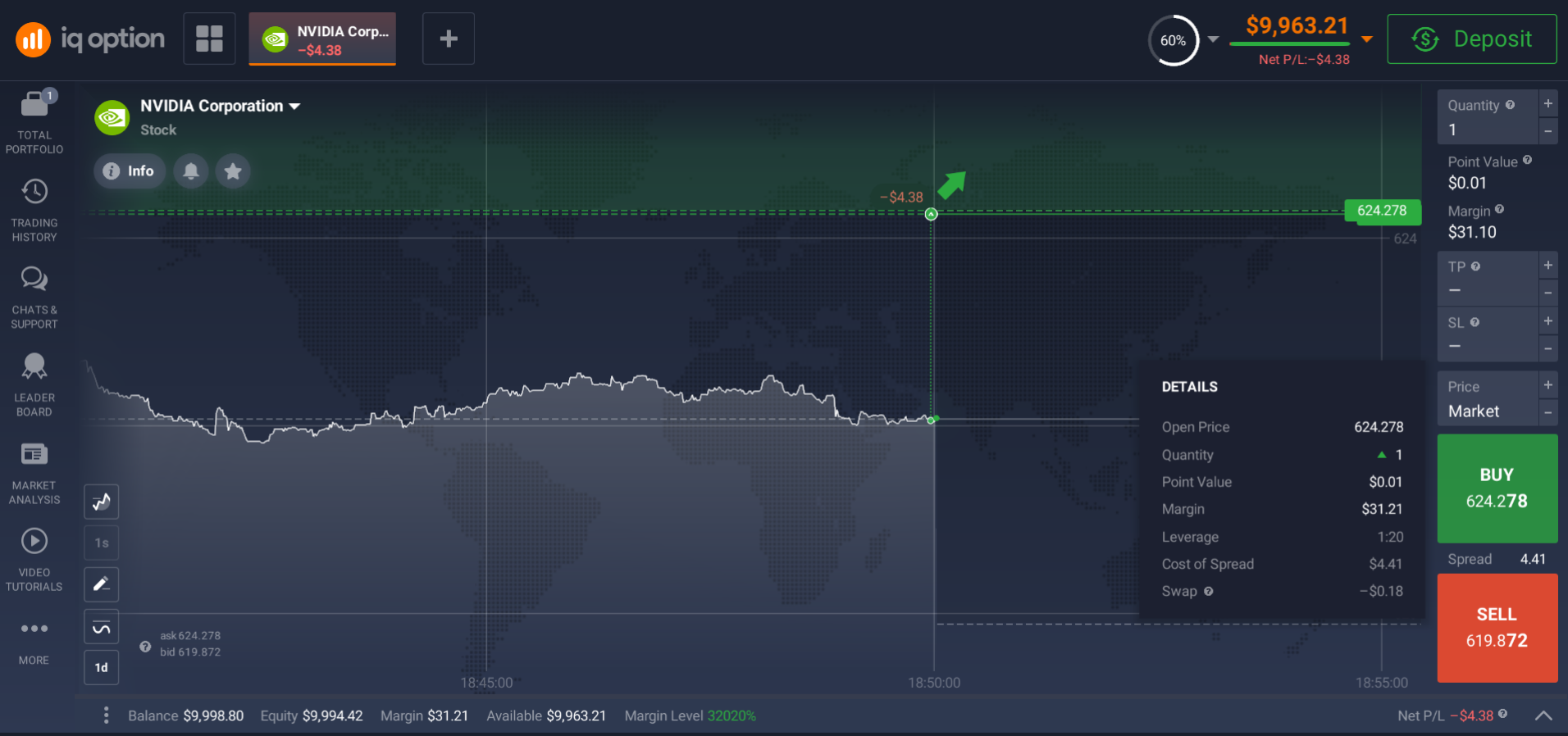Increase Stop Loss with plus
The image size is (1568, 736).
click(x=1547, y=320)
